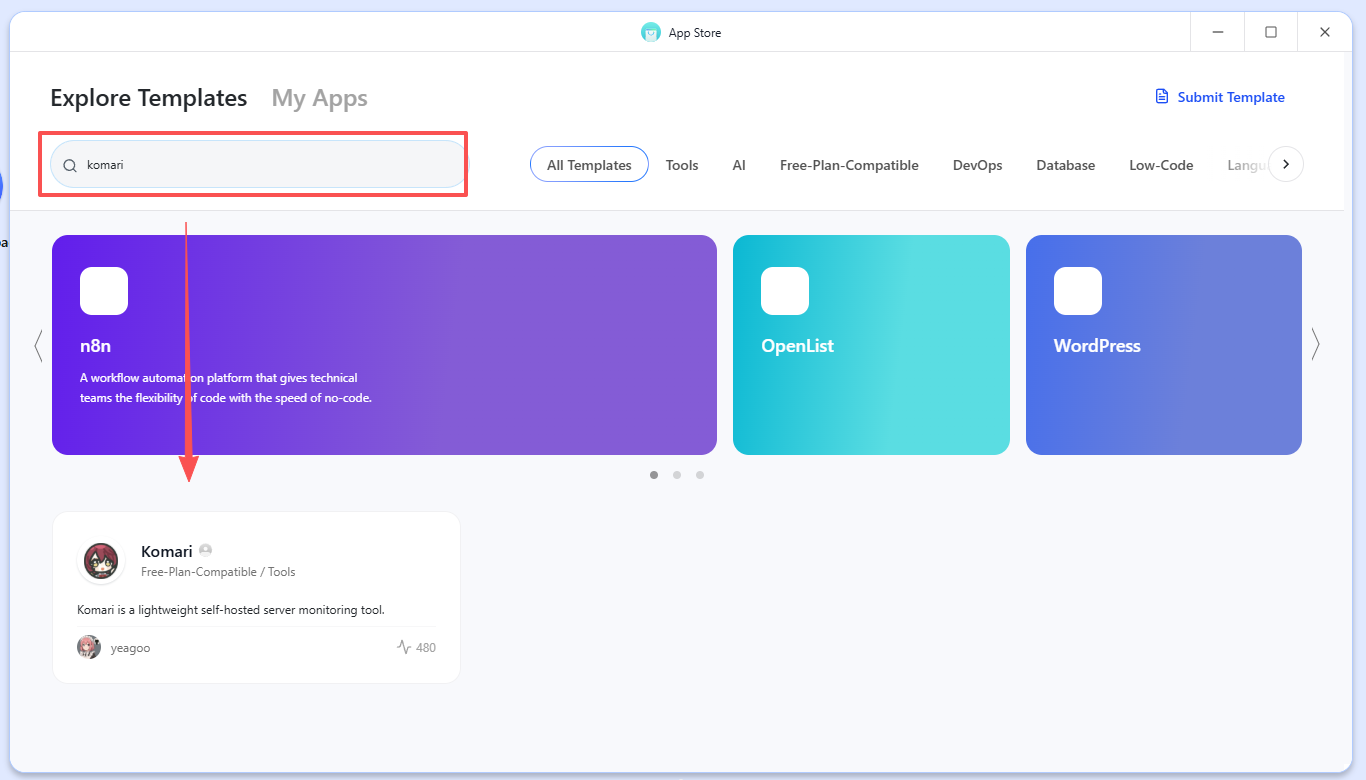This screenshot has height=780, width=1366.
Task: Click the Komari app avatar icon
Action: [x=101, y=561]
